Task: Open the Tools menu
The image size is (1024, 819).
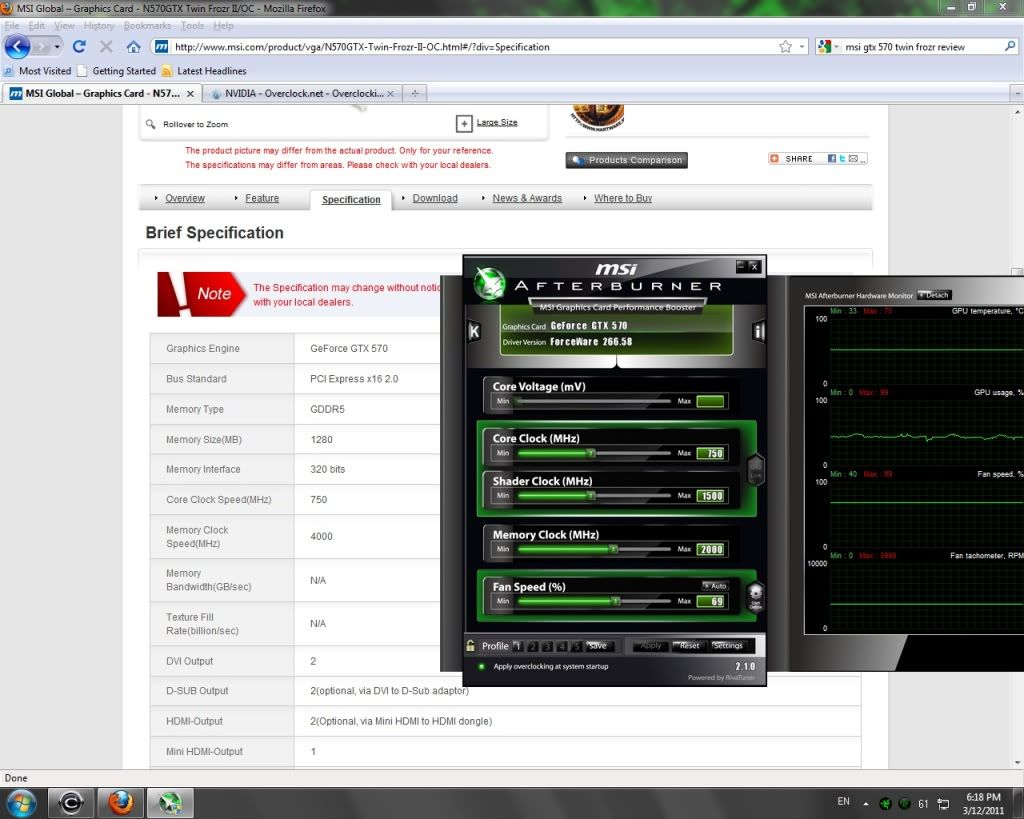Action: point(192,25)
